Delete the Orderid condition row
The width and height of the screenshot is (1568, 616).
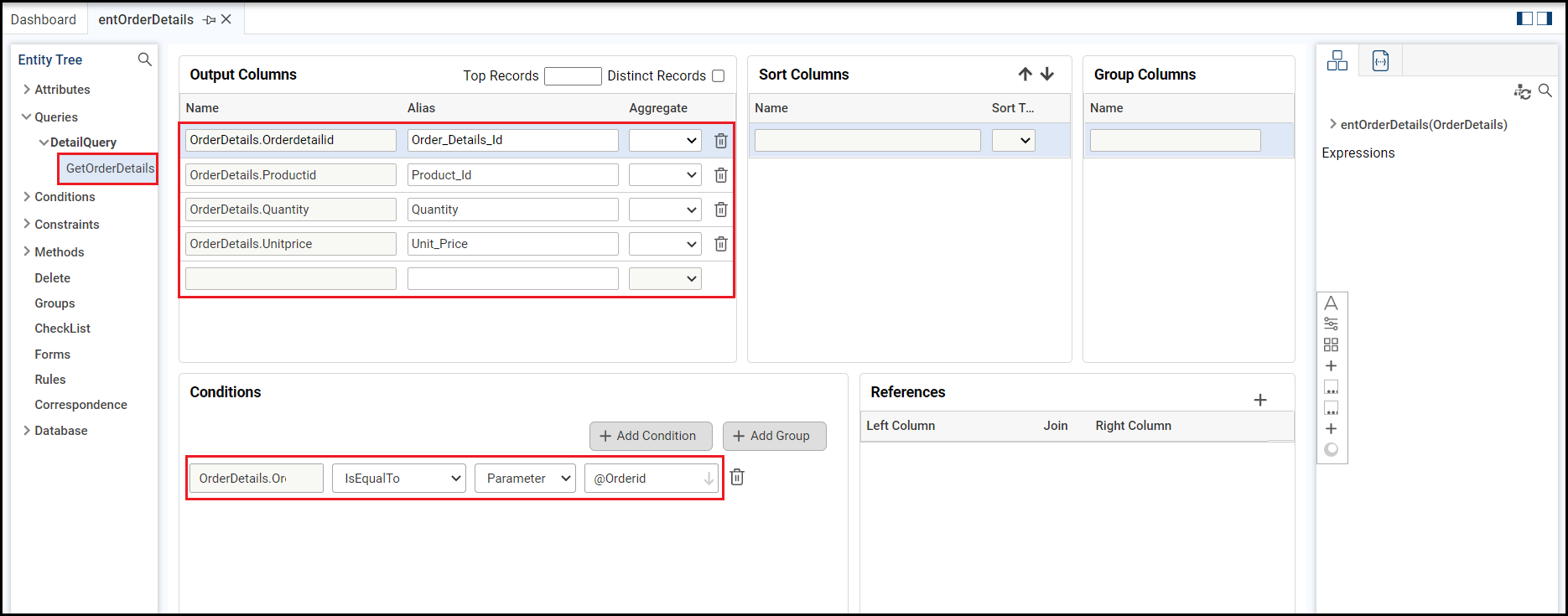(x=737, y=478)
